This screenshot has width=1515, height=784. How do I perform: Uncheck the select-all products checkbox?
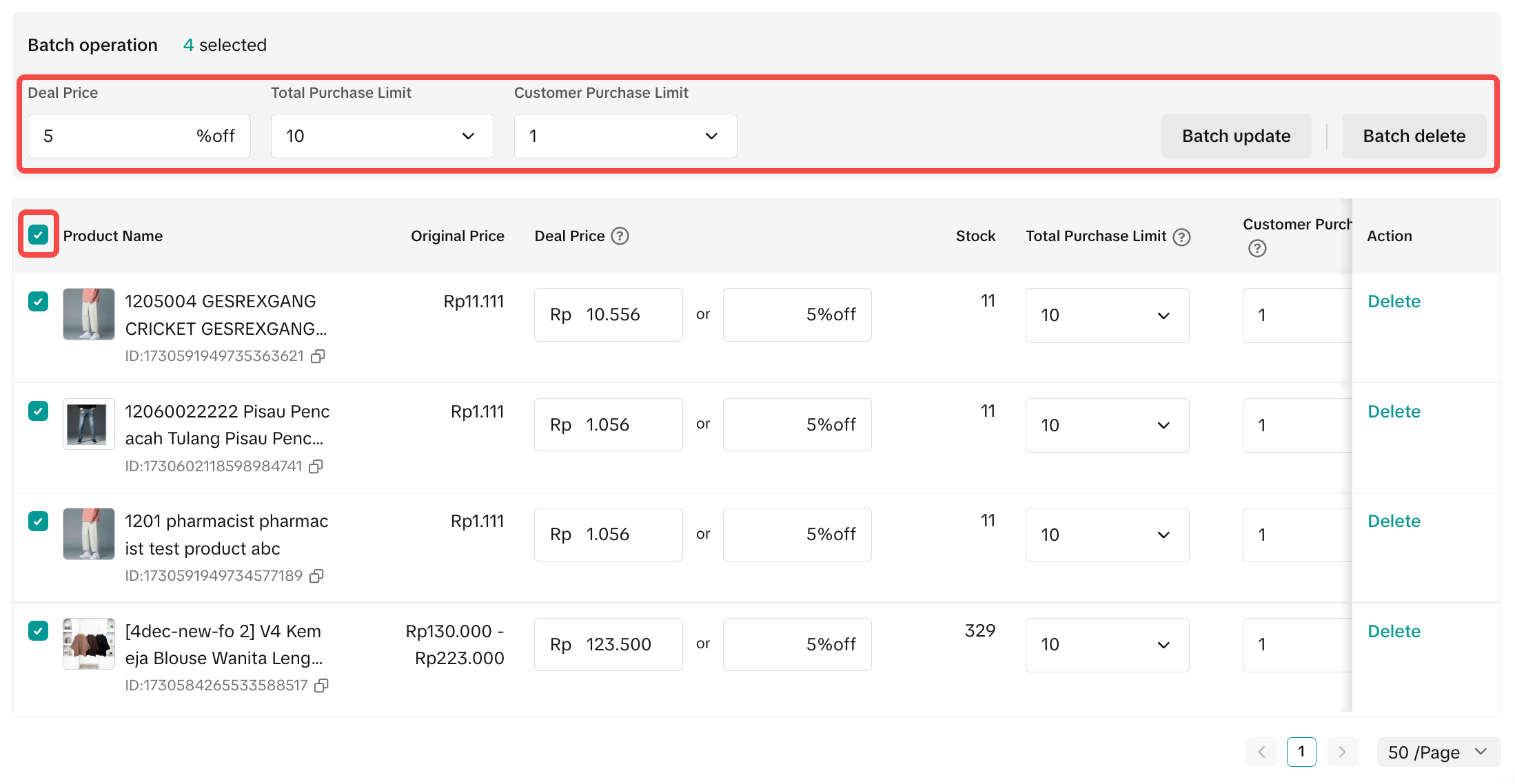click(39, 235)
